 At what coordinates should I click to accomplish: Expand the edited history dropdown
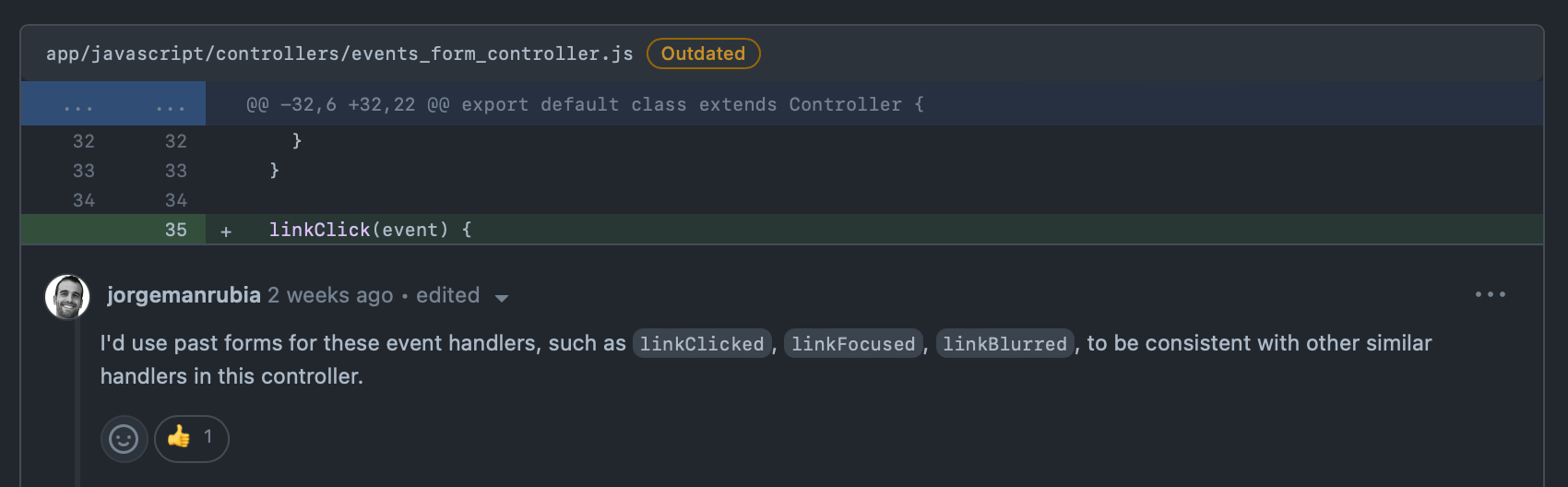(502, 298)
